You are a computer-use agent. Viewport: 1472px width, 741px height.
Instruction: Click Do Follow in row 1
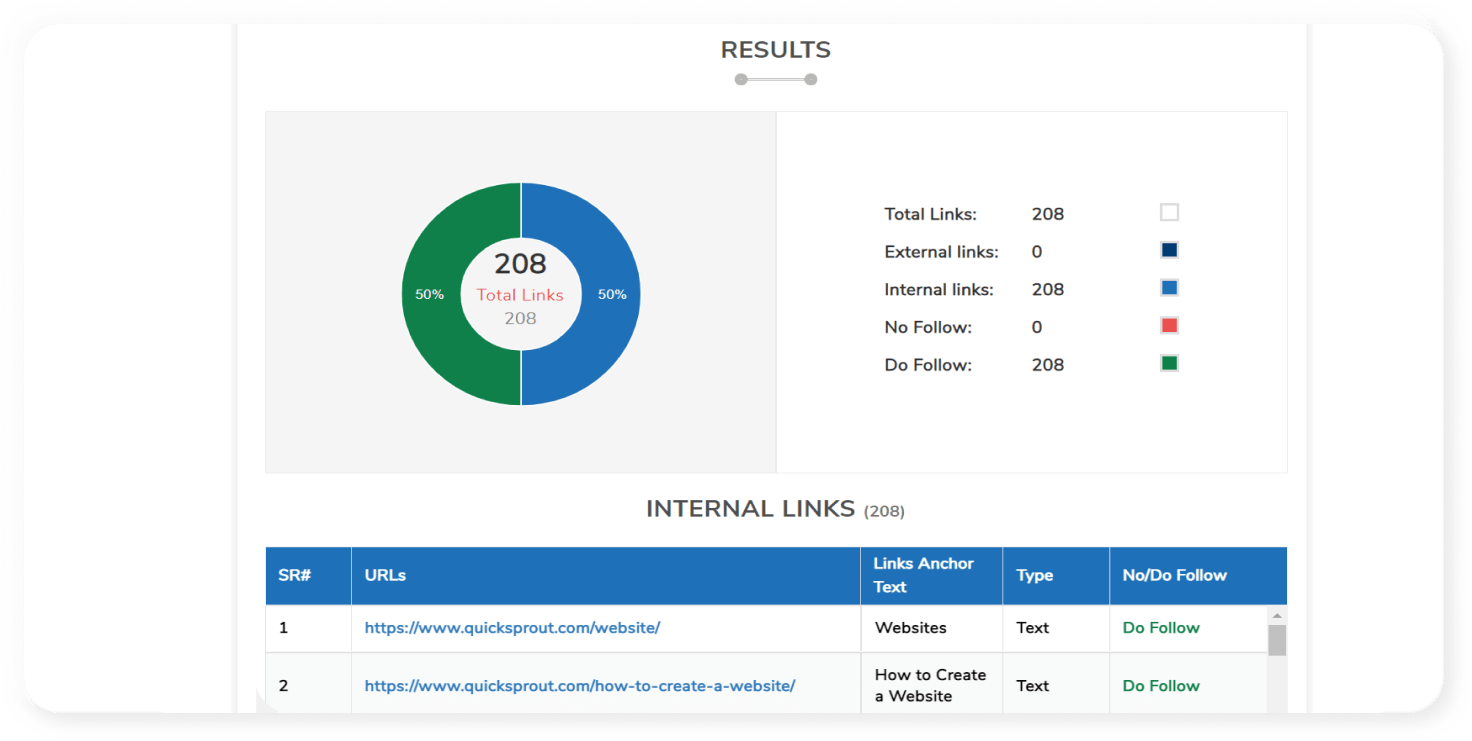tap(1161, 628)
